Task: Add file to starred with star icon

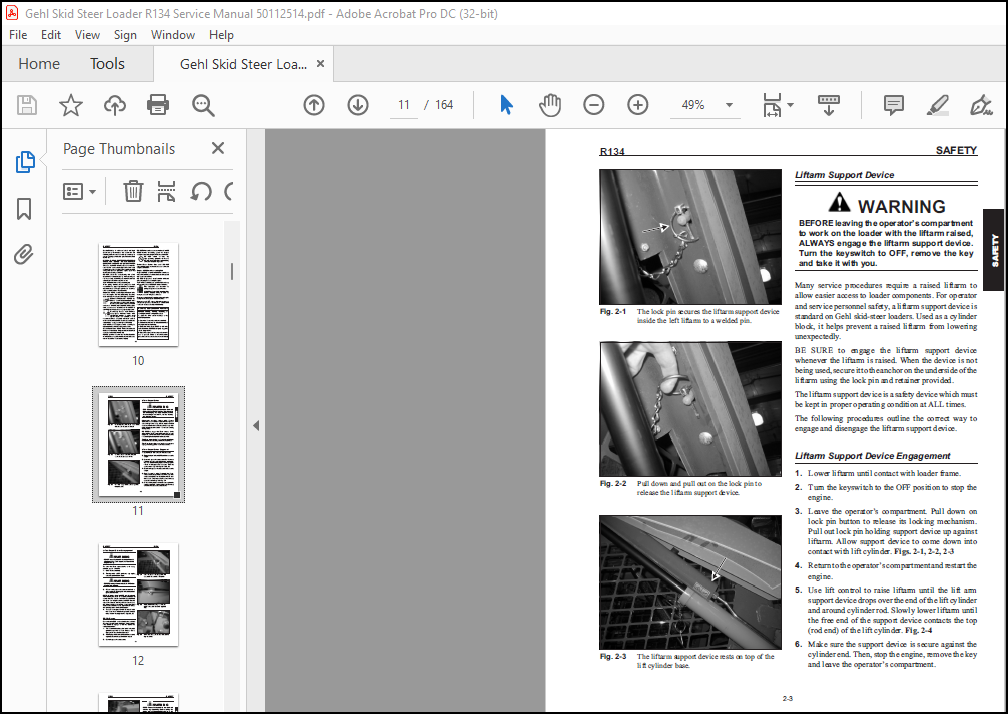Action: [71, 105]
